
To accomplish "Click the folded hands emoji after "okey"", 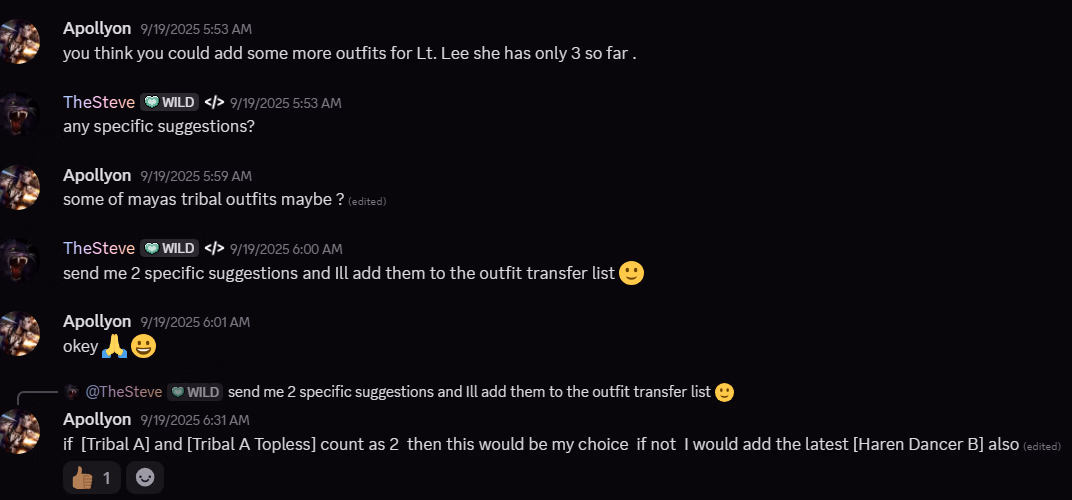I will point(115,346).
